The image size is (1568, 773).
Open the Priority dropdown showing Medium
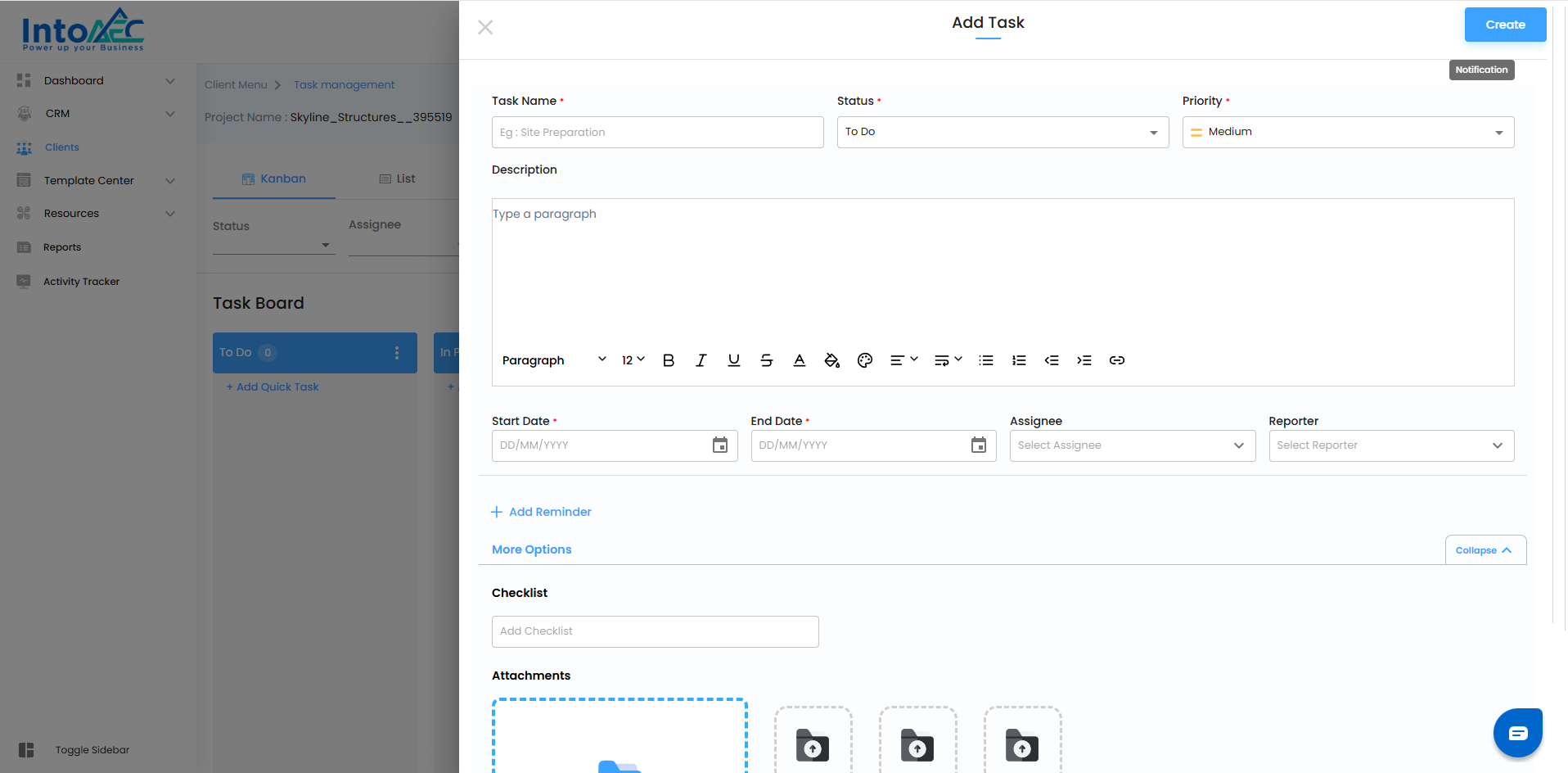(1348, 133)
